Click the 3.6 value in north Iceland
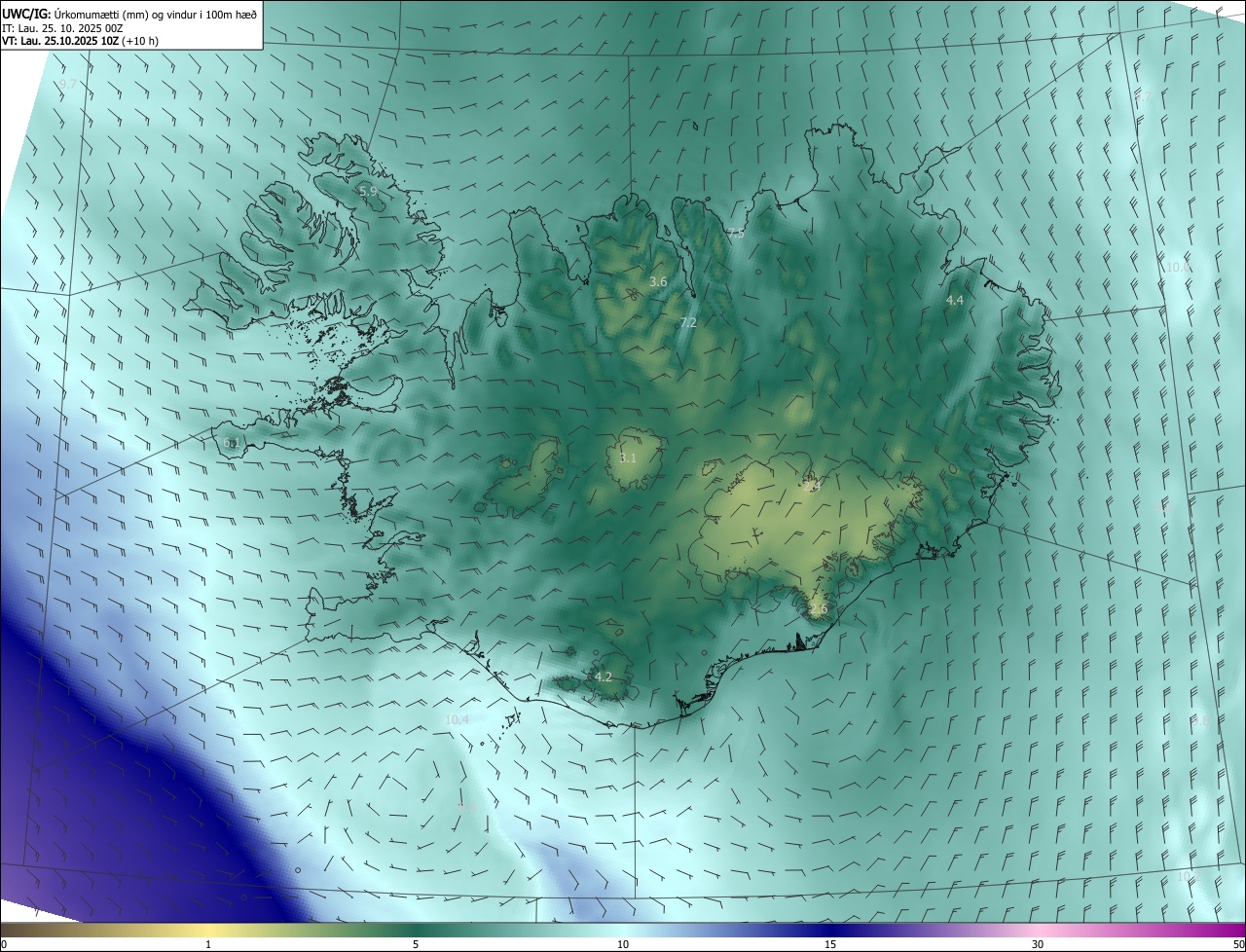The height and width of the screenshot is (952, 1246). click(658, 282)
